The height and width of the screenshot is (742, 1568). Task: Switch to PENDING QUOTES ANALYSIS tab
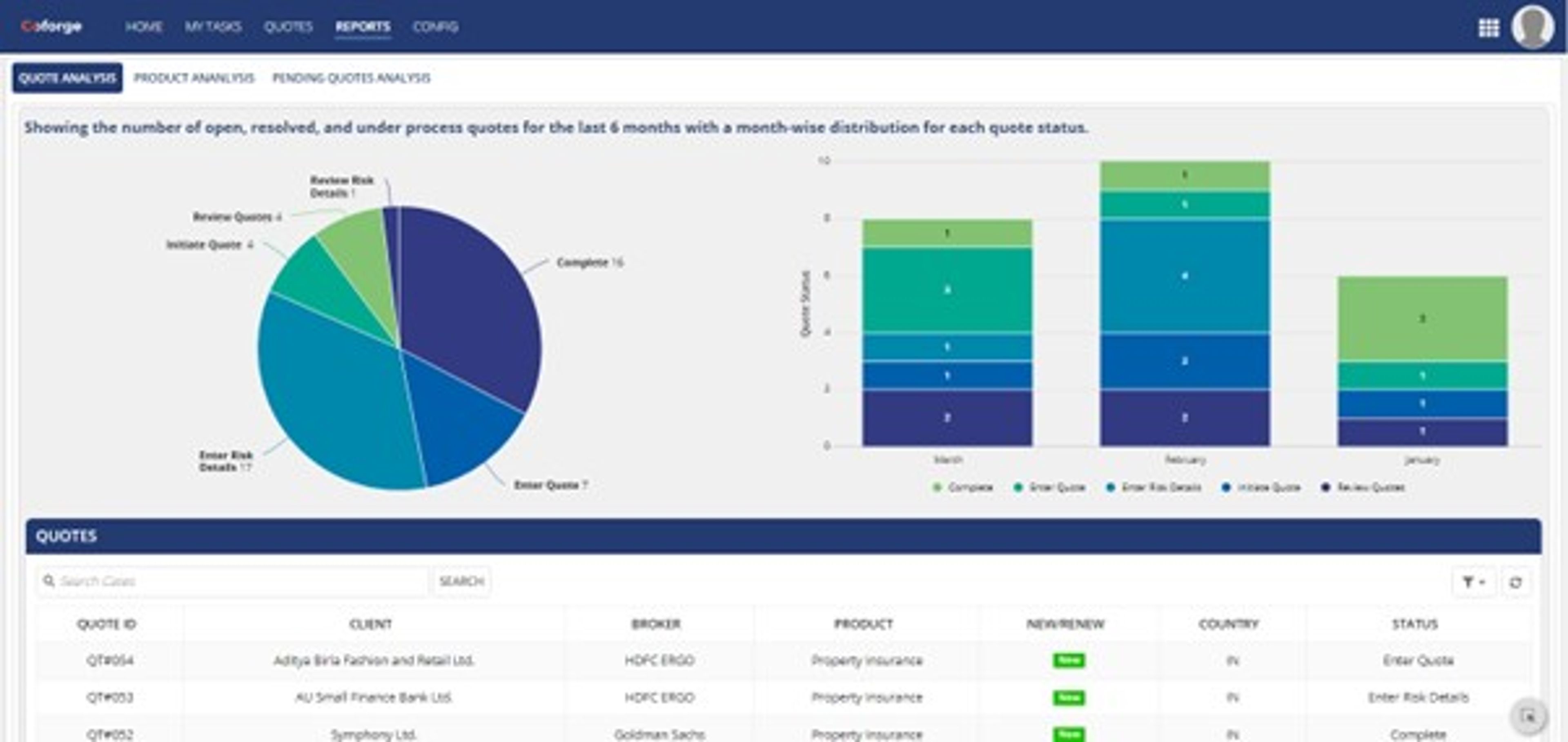(x=351, y=78)
